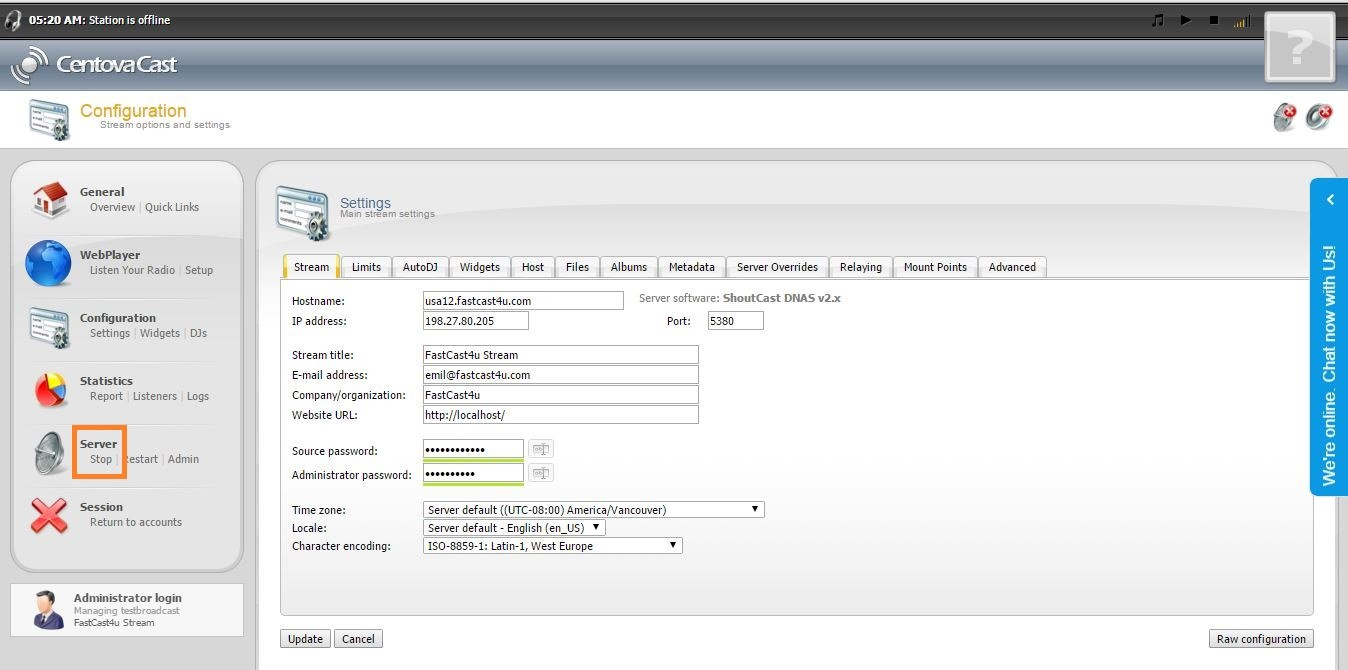Click the Server satellite dish icon
Screen dimensions: 1348x670
click(50, 453)
